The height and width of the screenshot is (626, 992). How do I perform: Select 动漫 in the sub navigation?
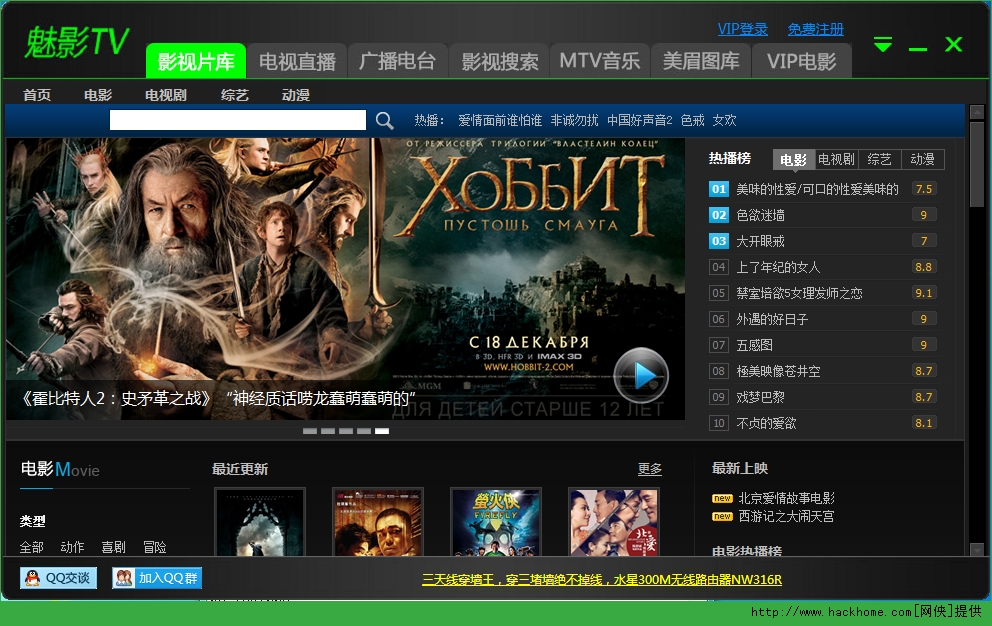pos(295,95)
